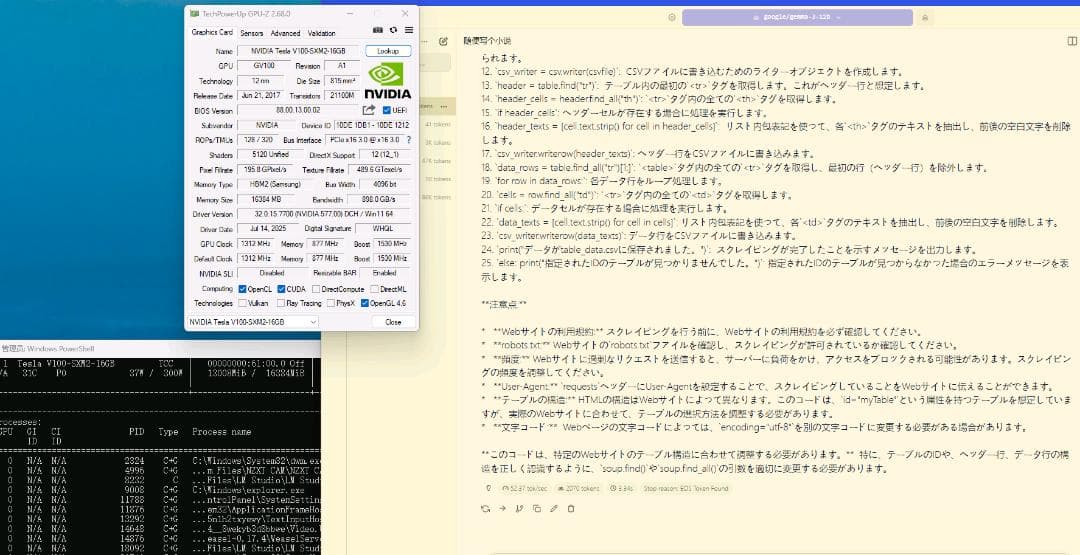Branch the chat from this message
This screenshot has width=1080, height=555.
[x=520, y=508]
